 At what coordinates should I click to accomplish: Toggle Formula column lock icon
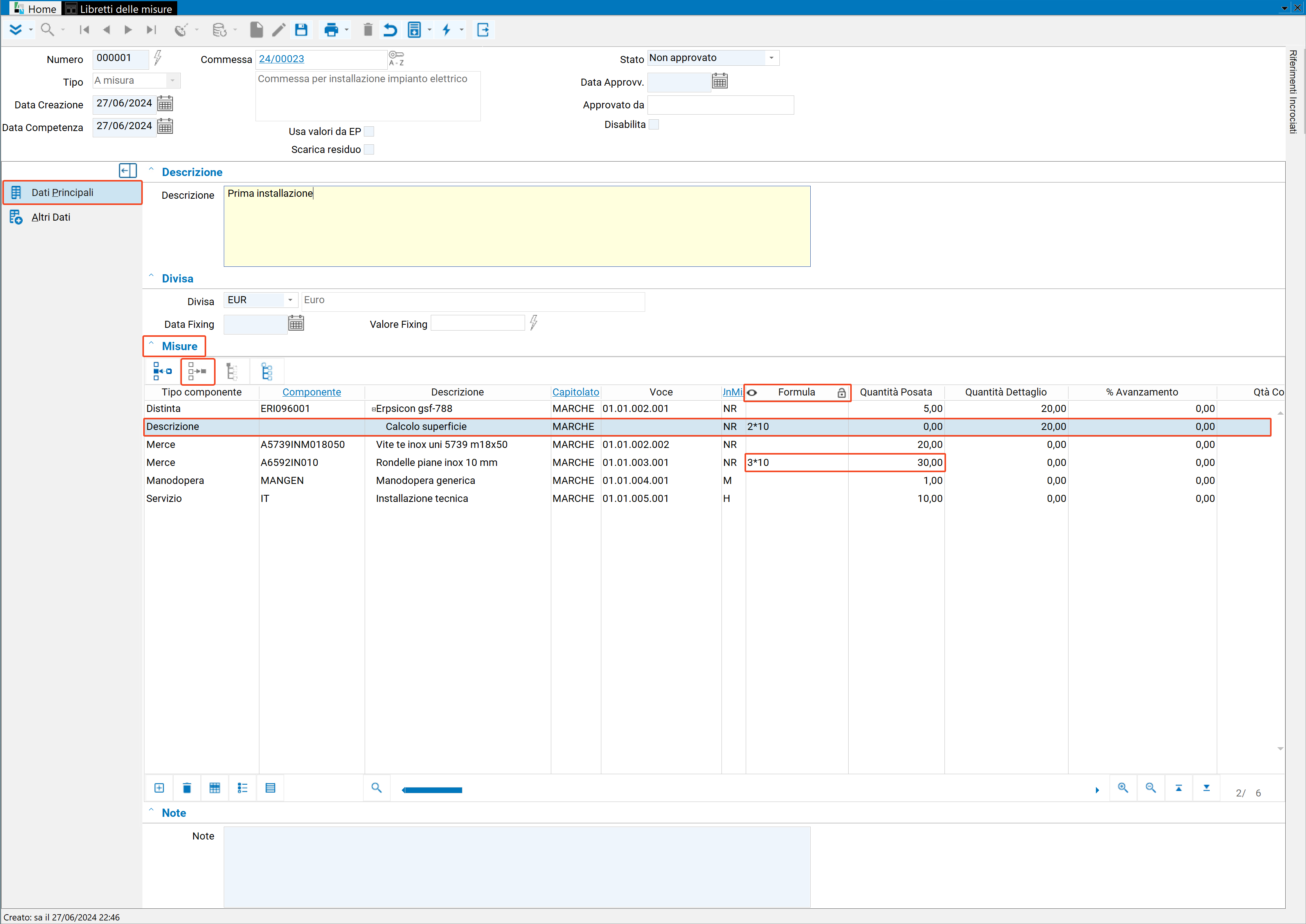point(841,393)
